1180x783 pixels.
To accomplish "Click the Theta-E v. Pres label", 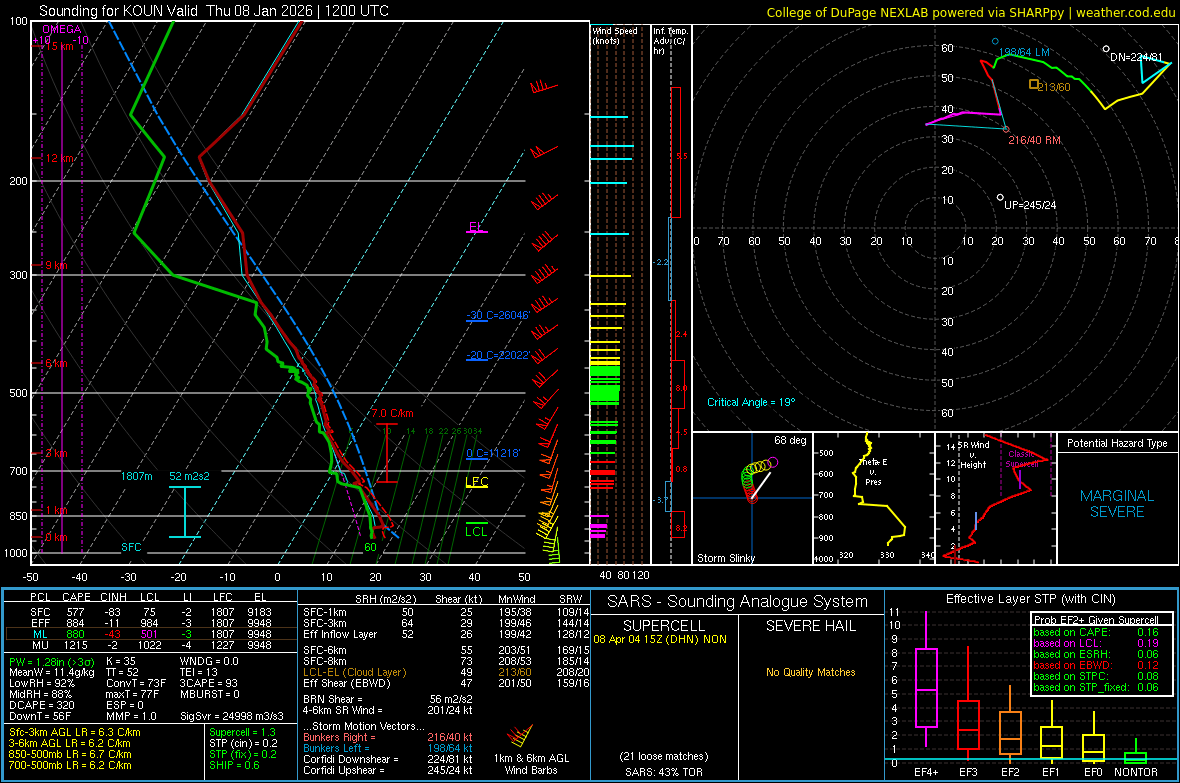I will point(873,471).
